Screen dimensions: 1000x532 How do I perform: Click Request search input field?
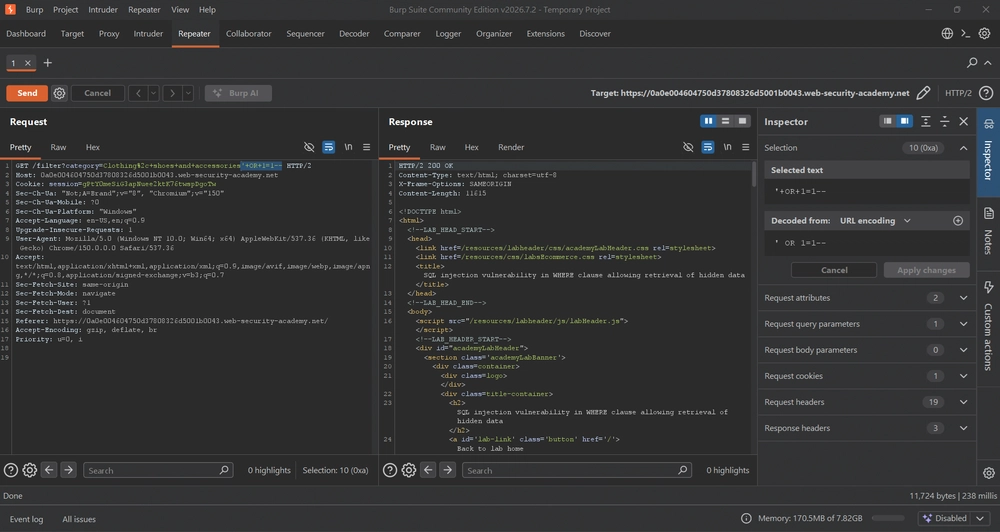click(158, 471)
